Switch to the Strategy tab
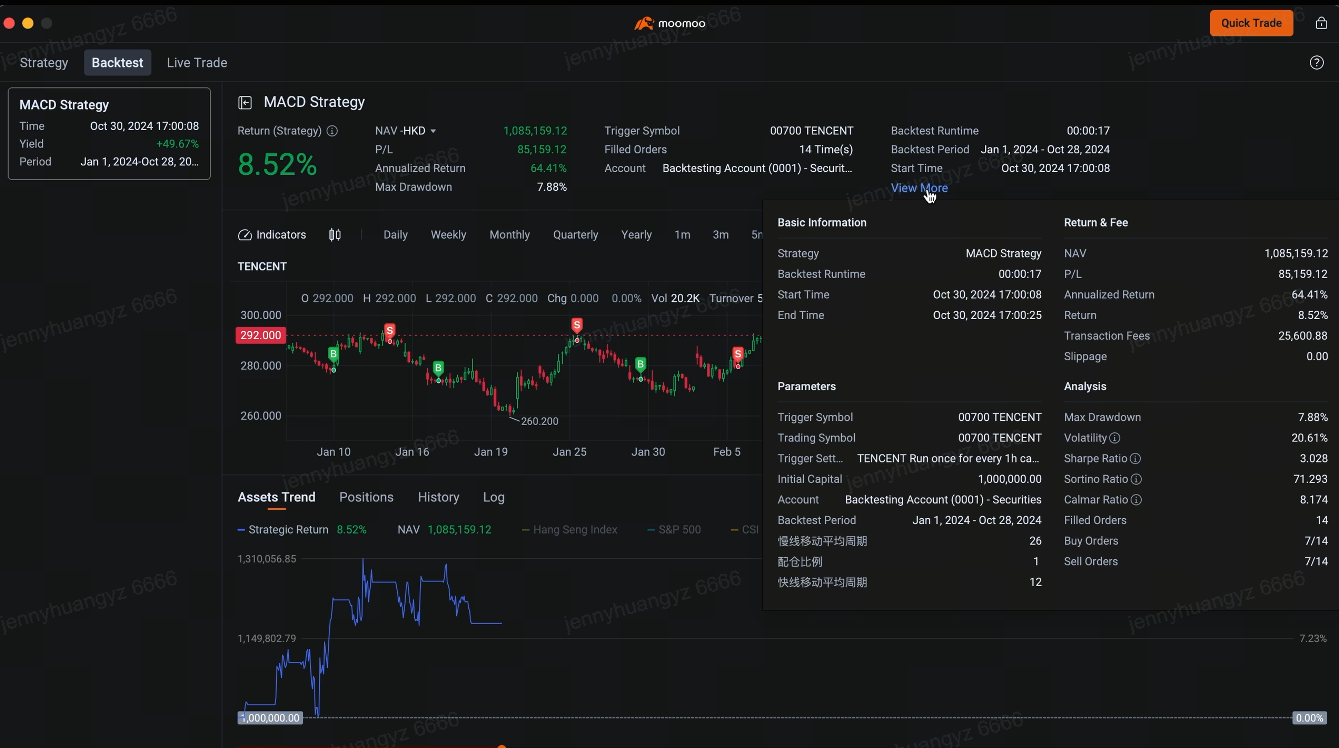1339x748 pixels. [44, 62]
